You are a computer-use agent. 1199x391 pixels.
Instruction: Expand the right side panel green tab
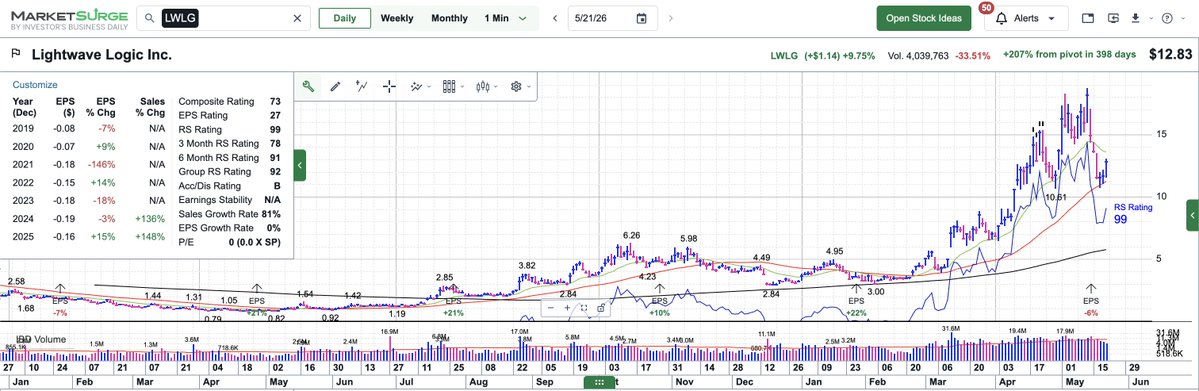[x=1192, y=215]
